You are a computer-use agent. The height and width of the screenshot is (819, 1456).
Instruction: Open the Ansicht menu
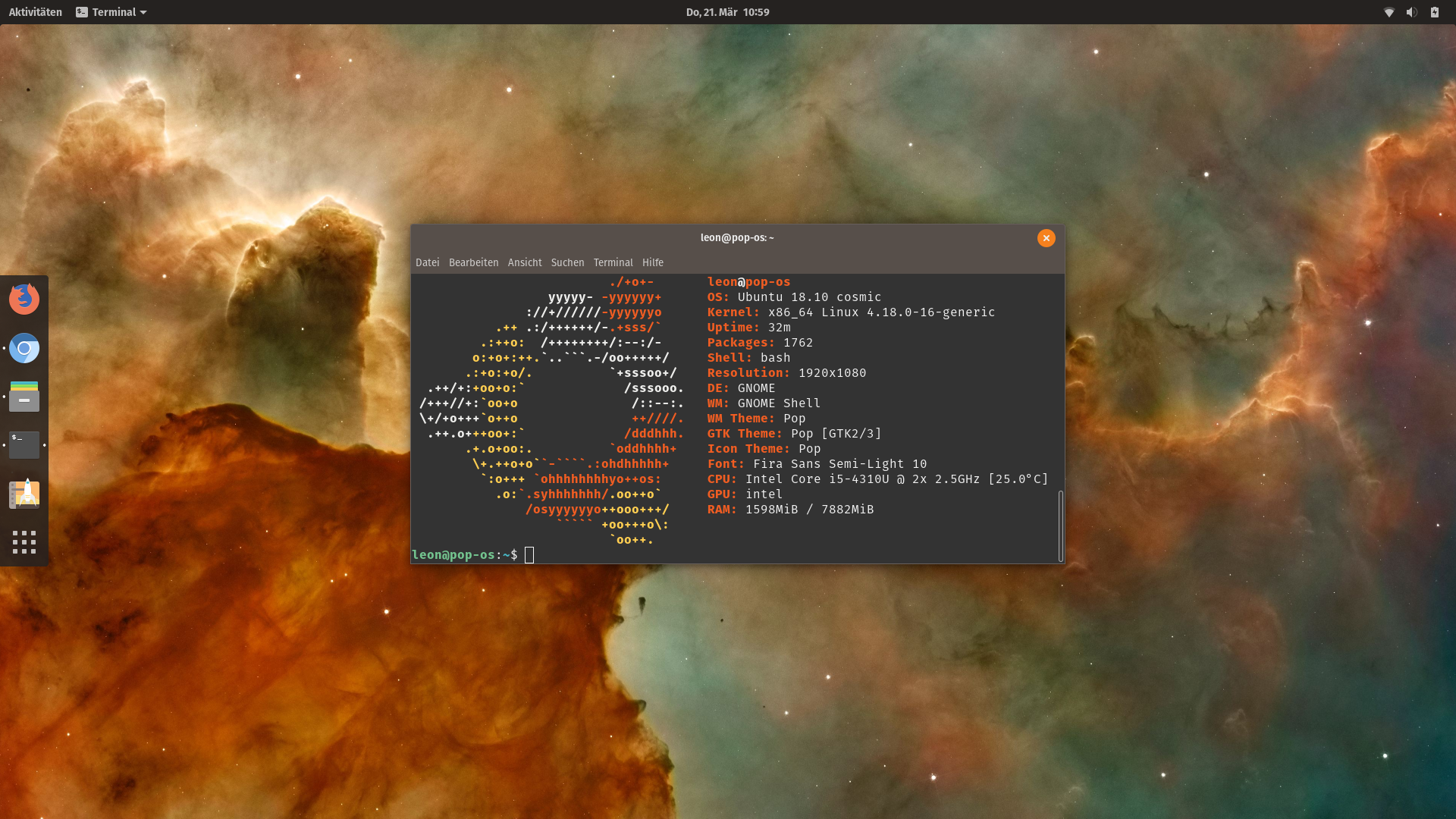pos(525,262)
